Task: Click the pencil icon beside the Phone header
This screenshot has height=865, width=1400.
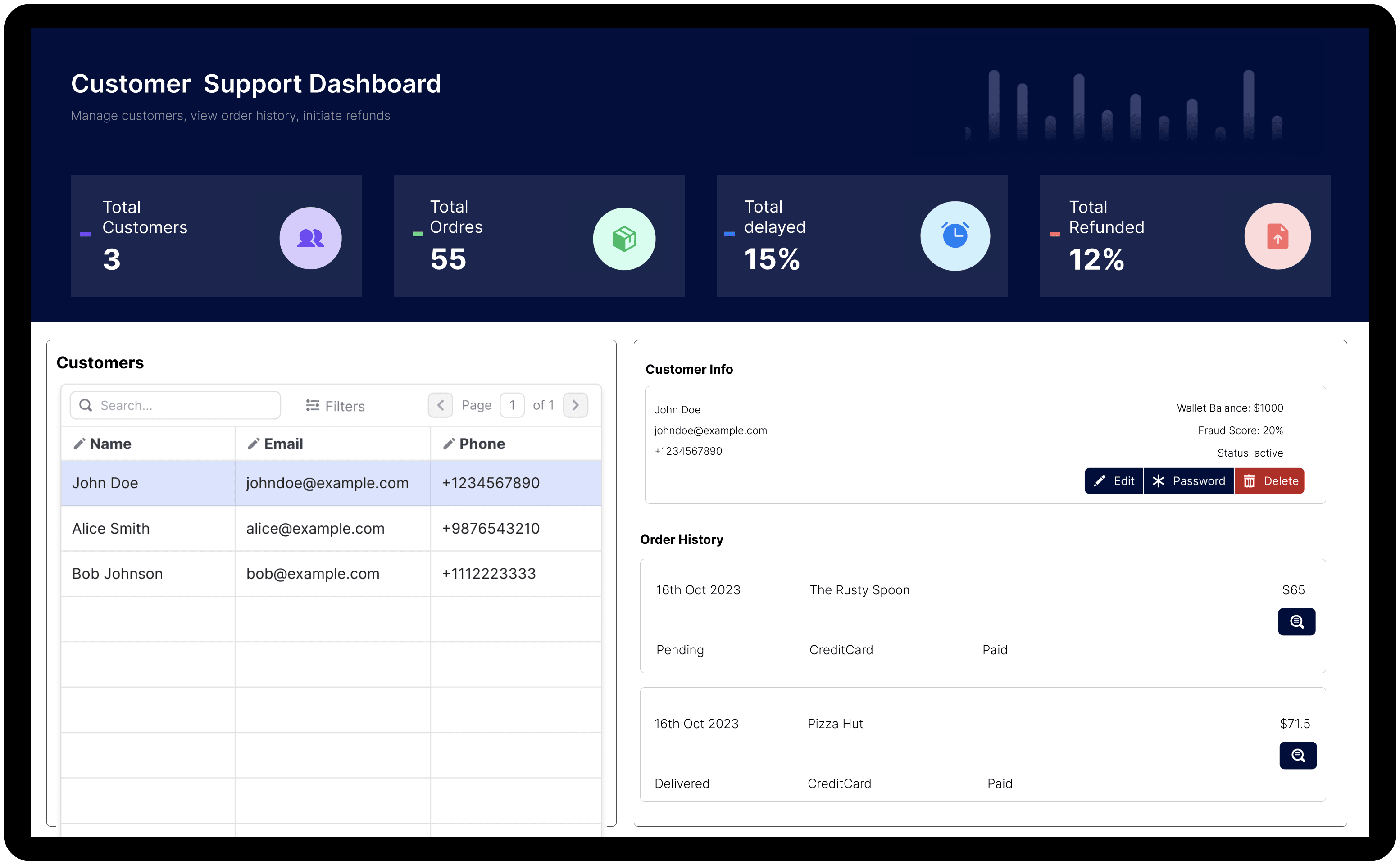Action: click(x=449, y=444)
